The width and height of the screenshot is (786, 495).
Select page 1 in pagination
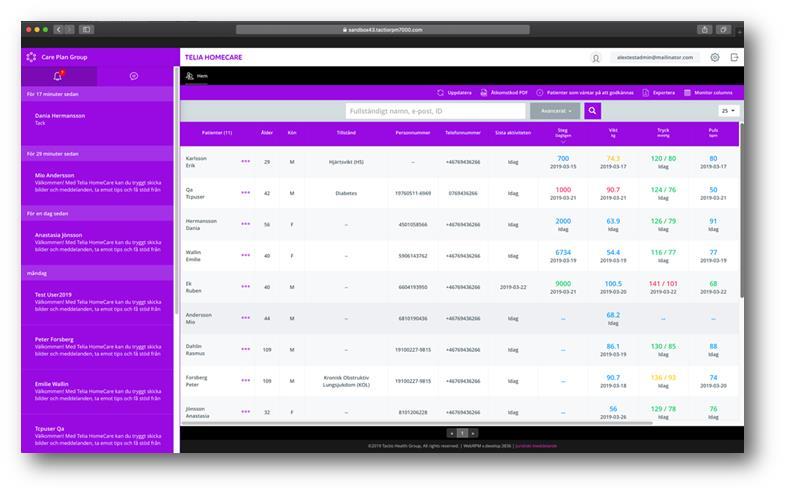pyautogui.click(x=462, y=433)
